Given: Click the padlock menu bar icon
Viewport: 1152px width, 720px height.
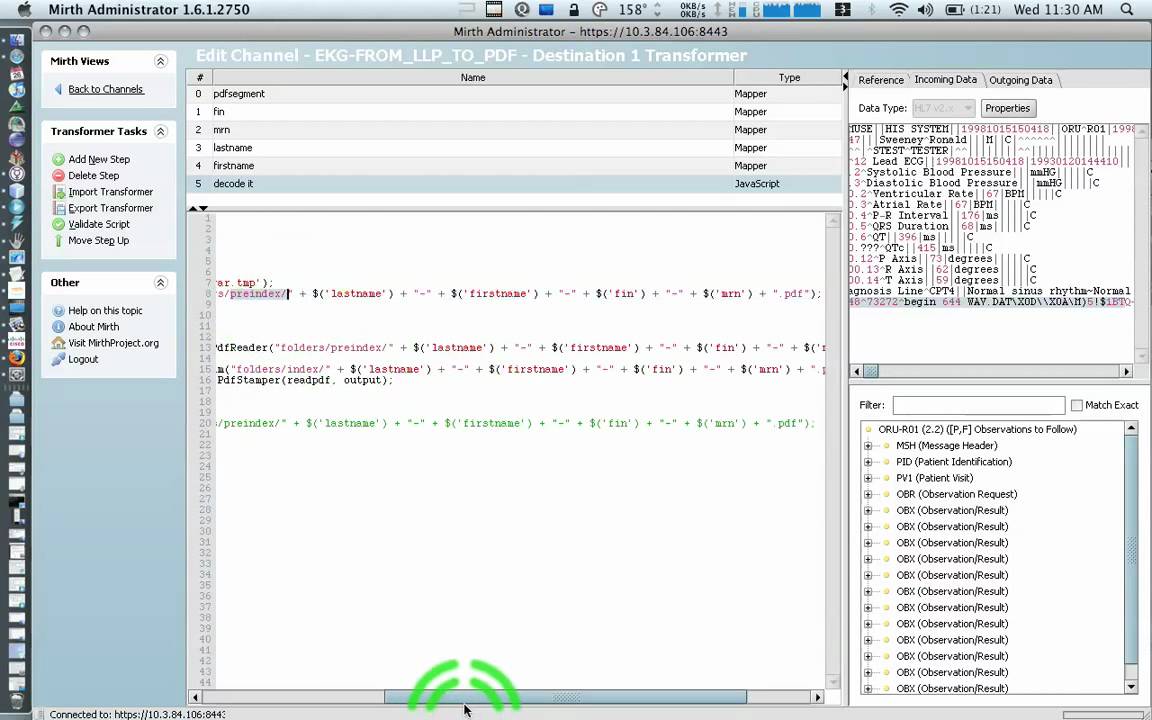Looking at the screenshot, I should pyautogui.click(x=575, y=10).
